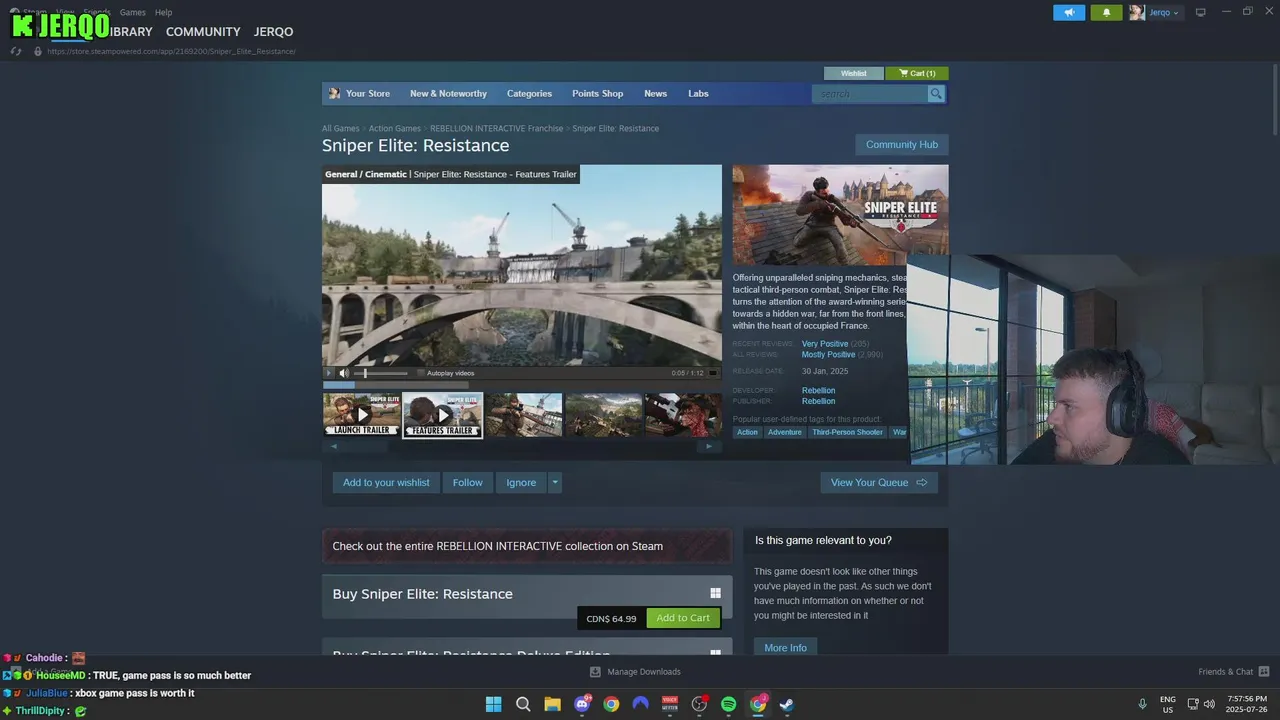Viewport: 1280px width, 720px height.
Task: Open the REBELLION INTERACTIVE collection banner
Action: click(527, 546)
